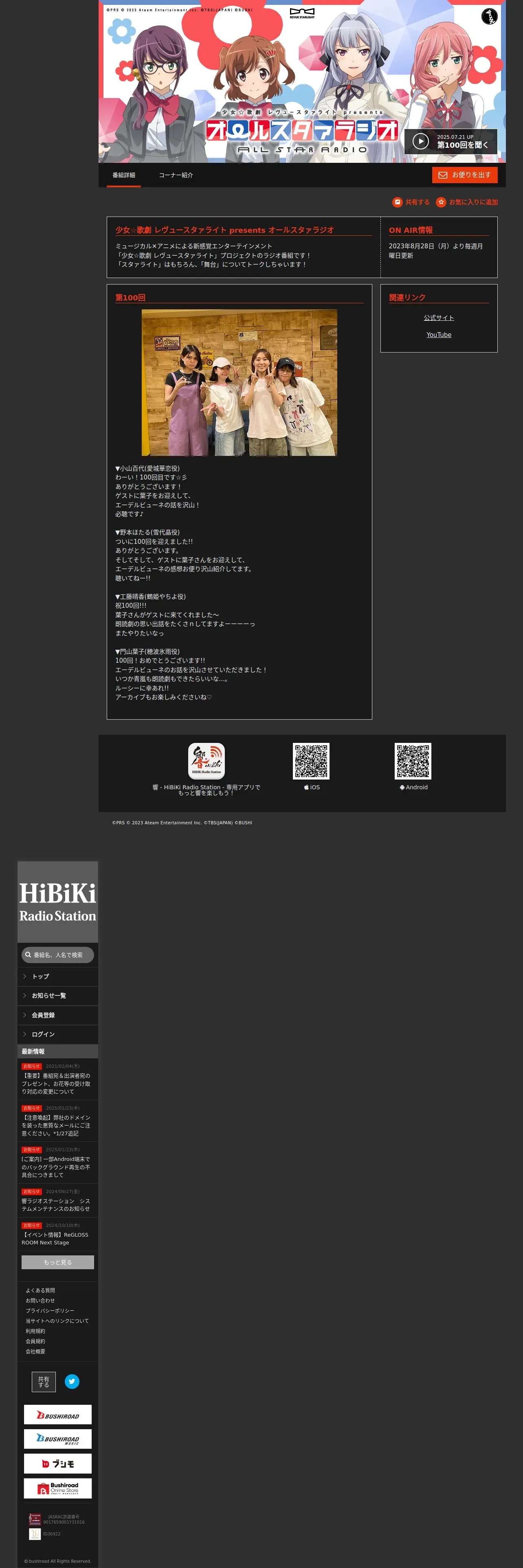Click the Android robot label

pyautogui.click(x=413, y=787)
